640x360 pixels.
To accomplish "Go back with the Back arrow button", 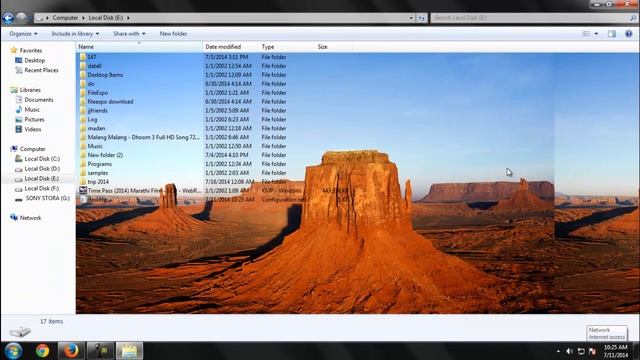I will point(8,18).
